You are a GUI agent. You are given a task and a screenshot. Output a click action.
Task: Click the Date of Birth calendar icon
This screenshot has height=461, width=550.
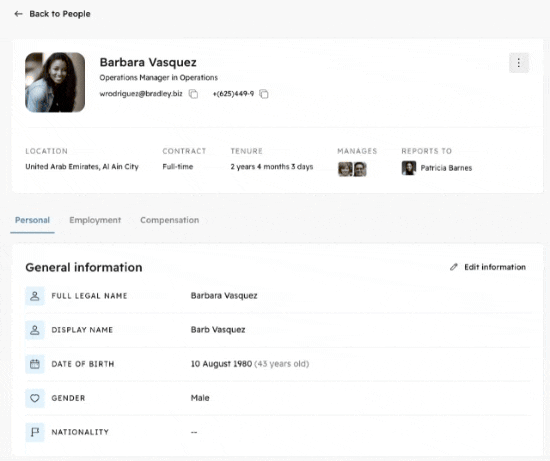tap(35, 364)
